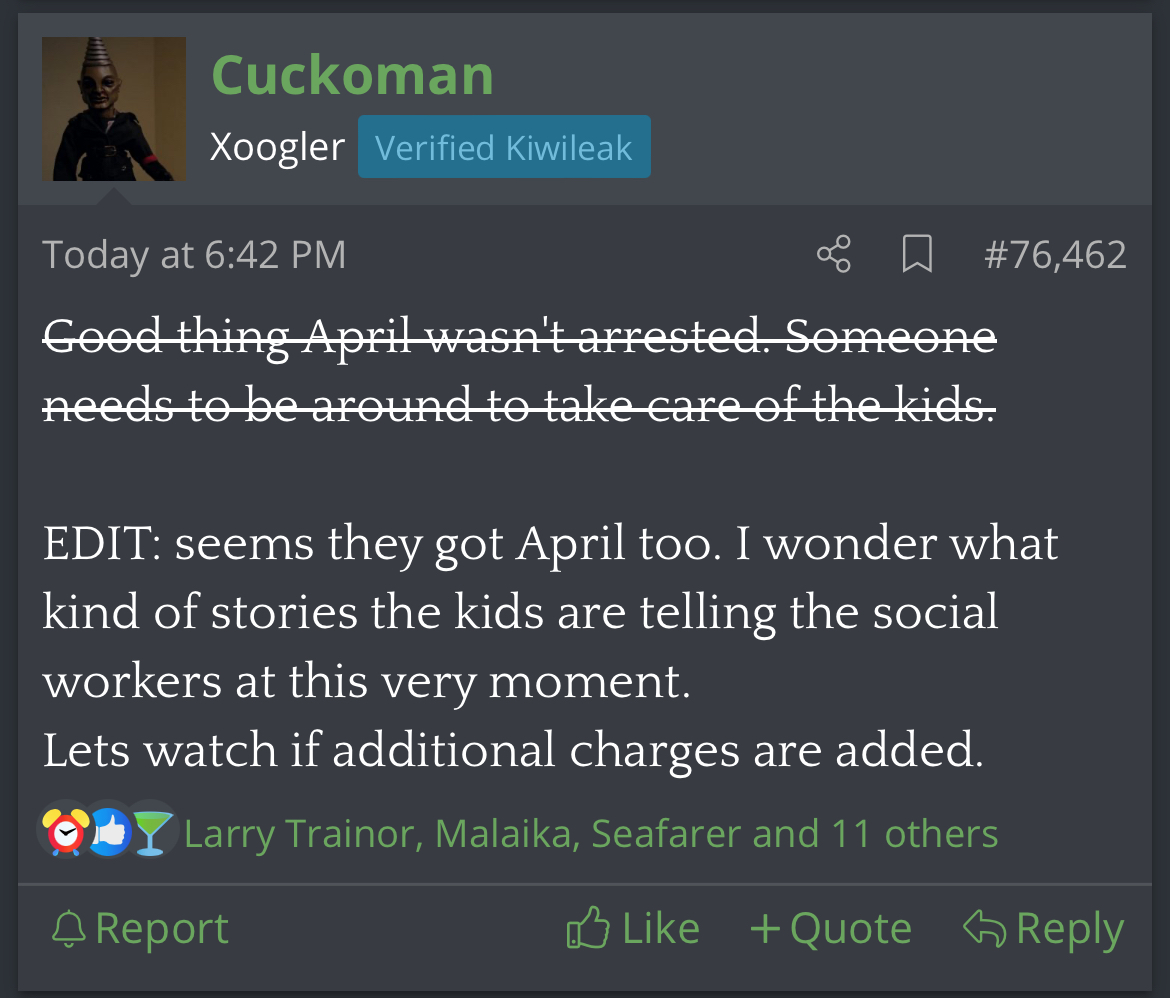Open the Cuckoman username profile link
Image resolution: width=1170 pixels, height=998 pixels.
click(x=352, y=75)
